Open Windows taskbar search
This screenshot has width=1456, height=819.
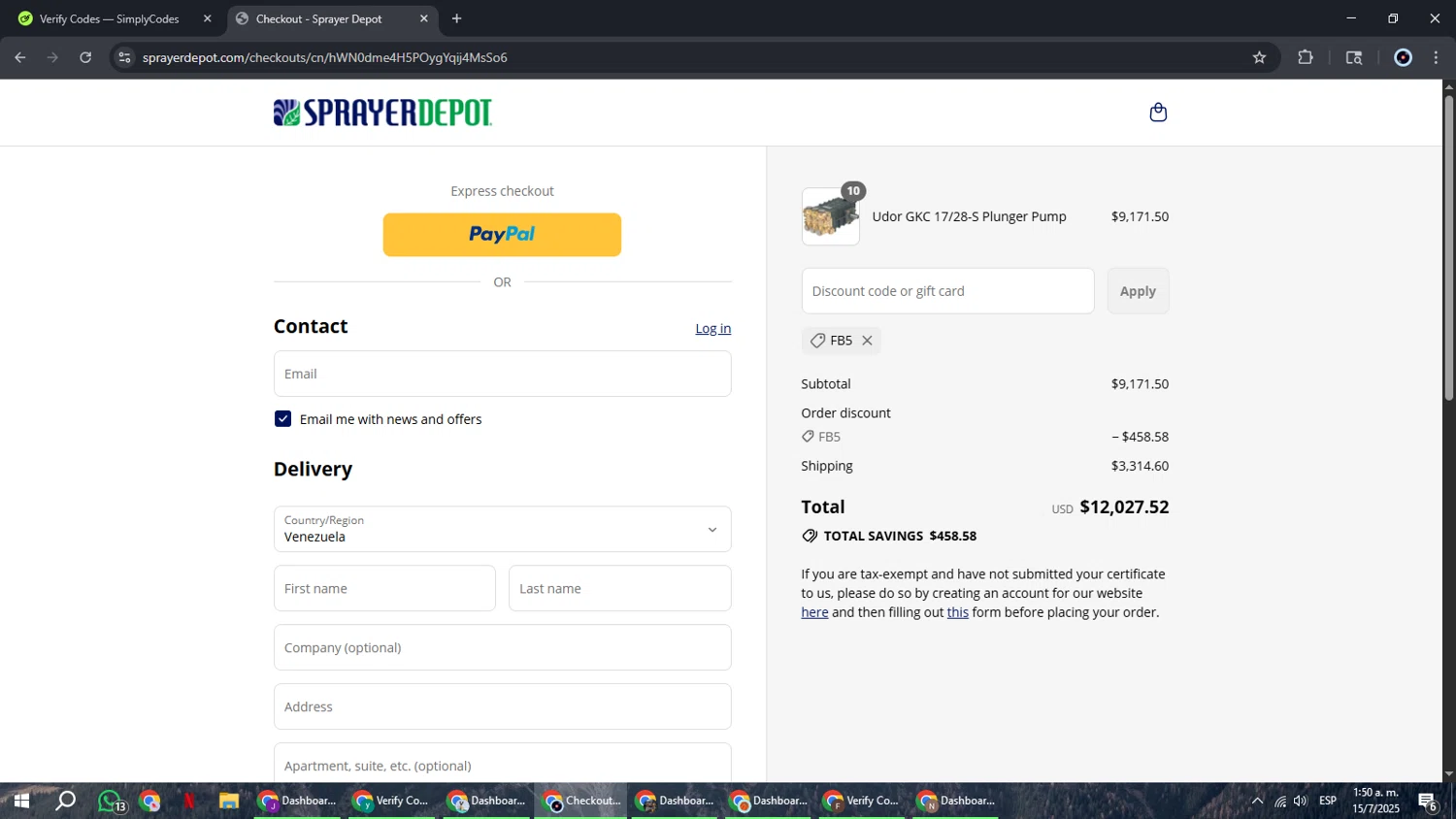click(x=66, y=801)
